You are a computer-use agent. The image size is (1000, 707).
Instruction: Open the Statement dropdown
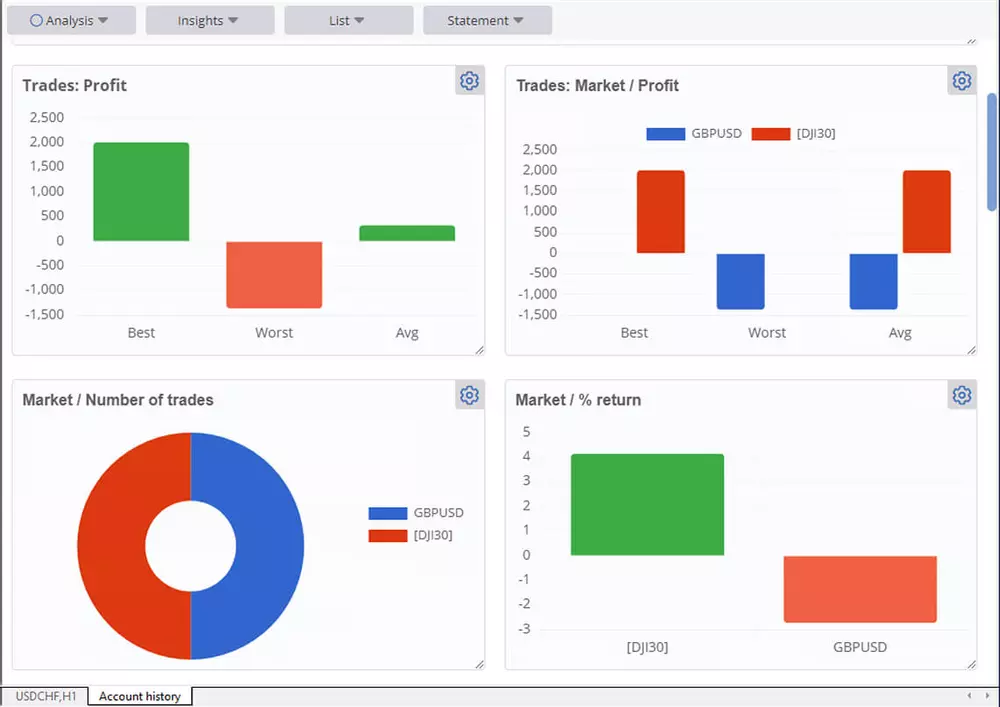click(x=487, y=19)
